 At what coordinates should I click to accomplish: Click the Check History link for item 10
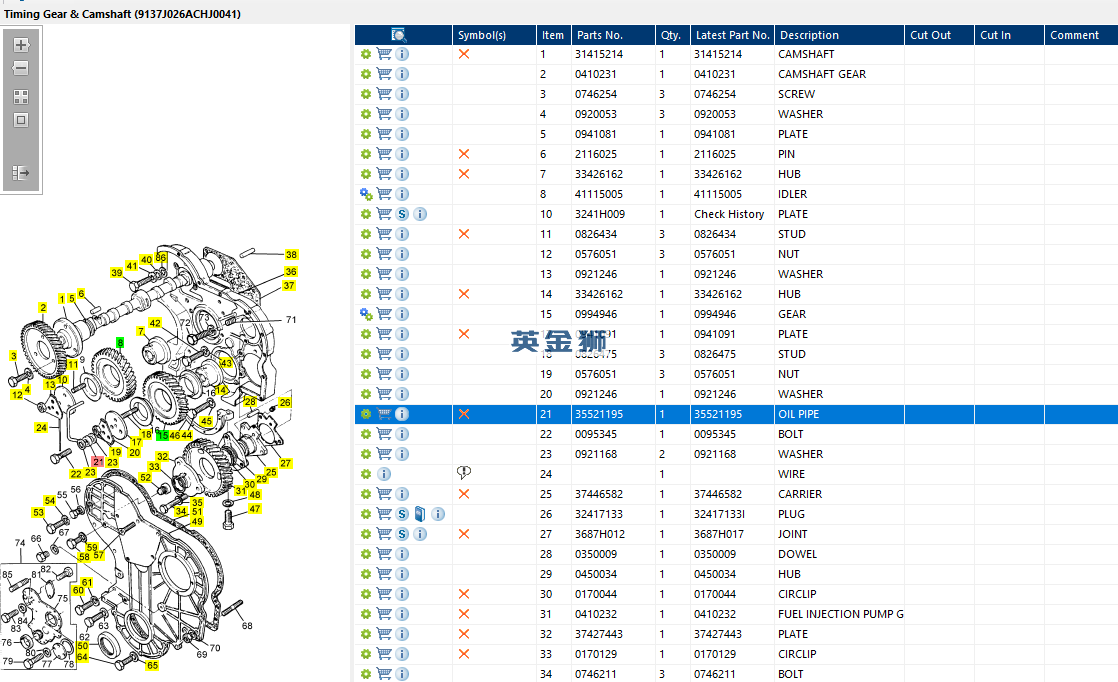(729, 214)
